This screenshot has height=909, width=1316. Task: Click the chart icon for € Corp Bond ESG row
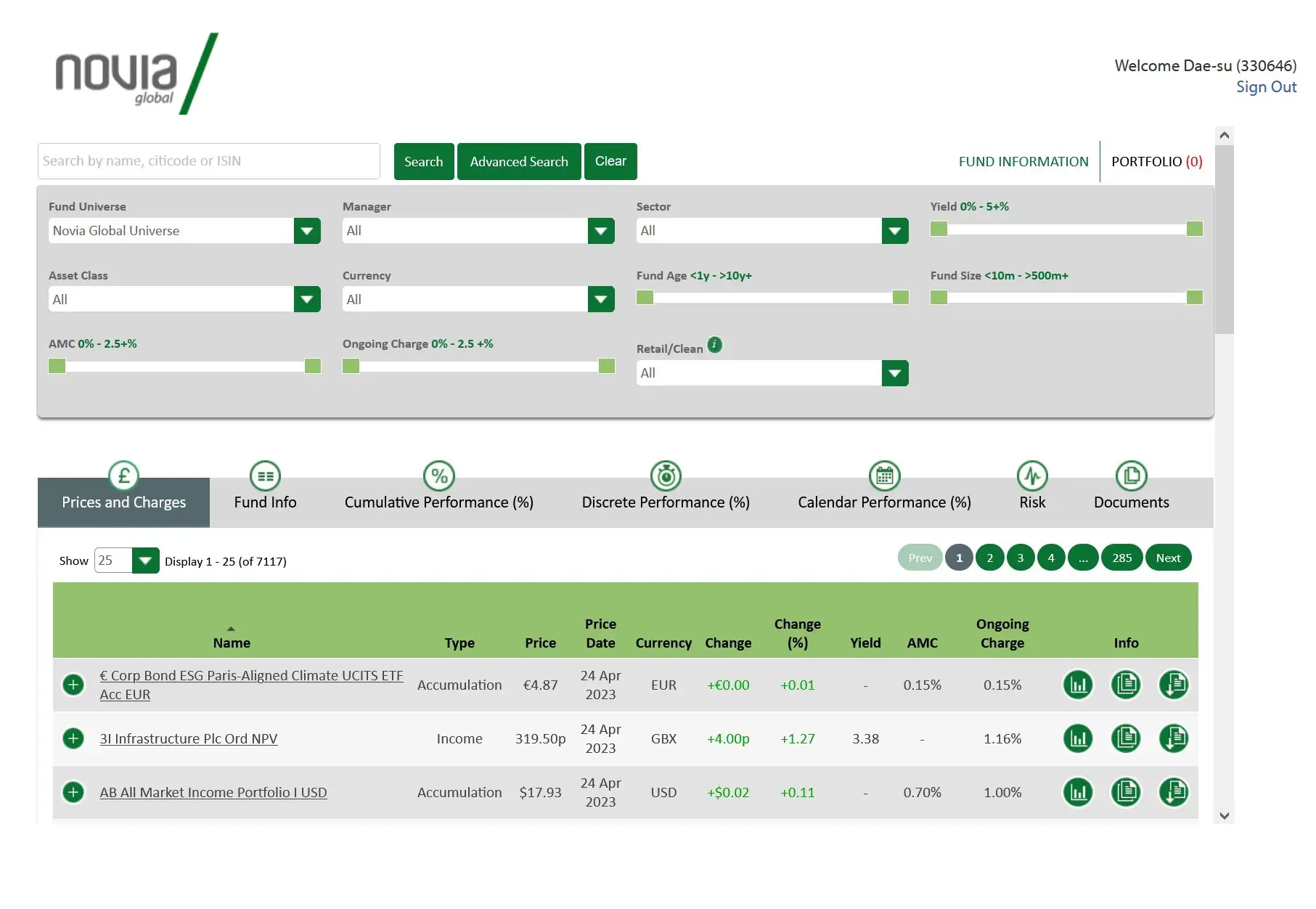click(1078, 685)
